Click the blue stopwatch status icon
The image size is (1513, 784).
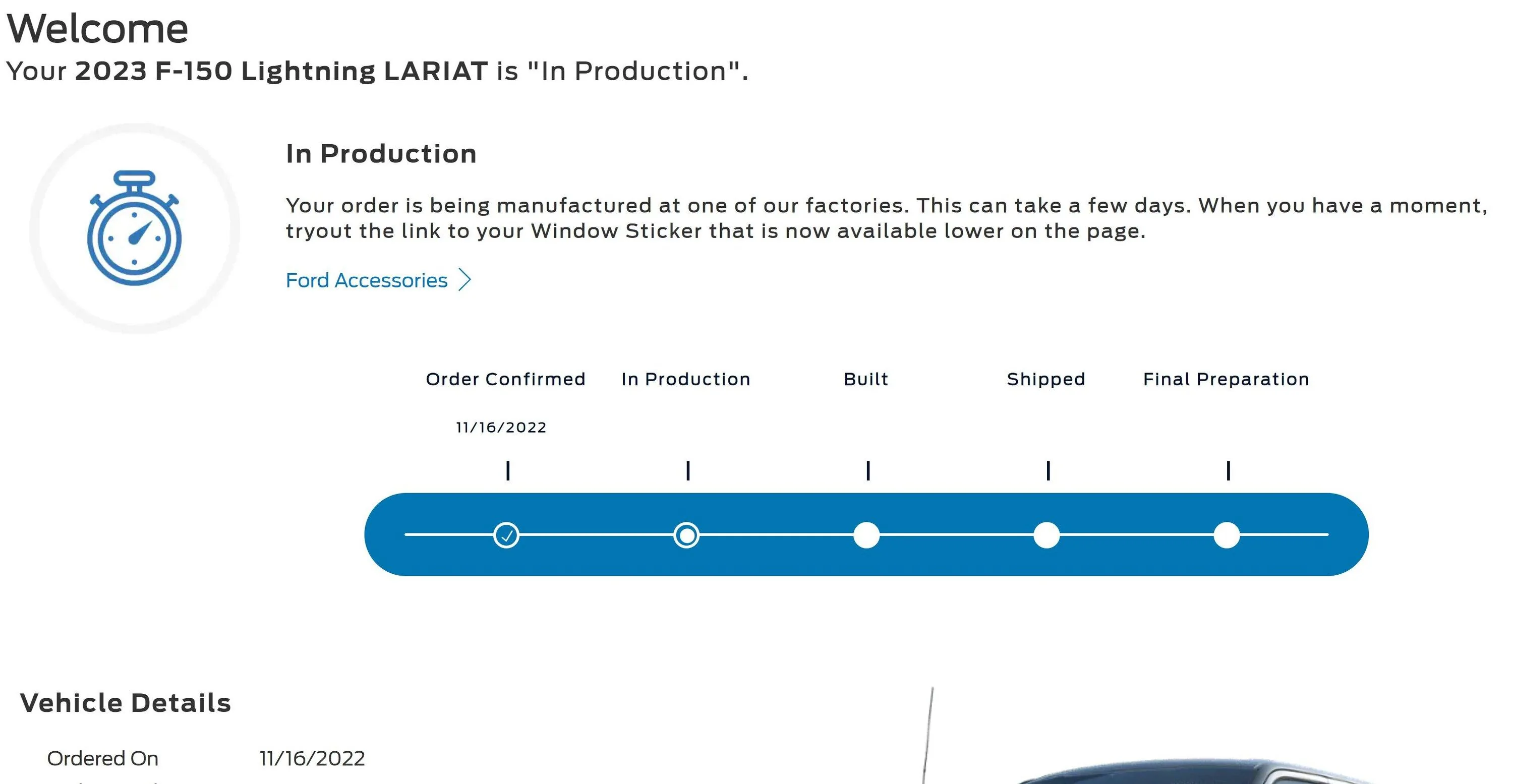pos(135,228)
